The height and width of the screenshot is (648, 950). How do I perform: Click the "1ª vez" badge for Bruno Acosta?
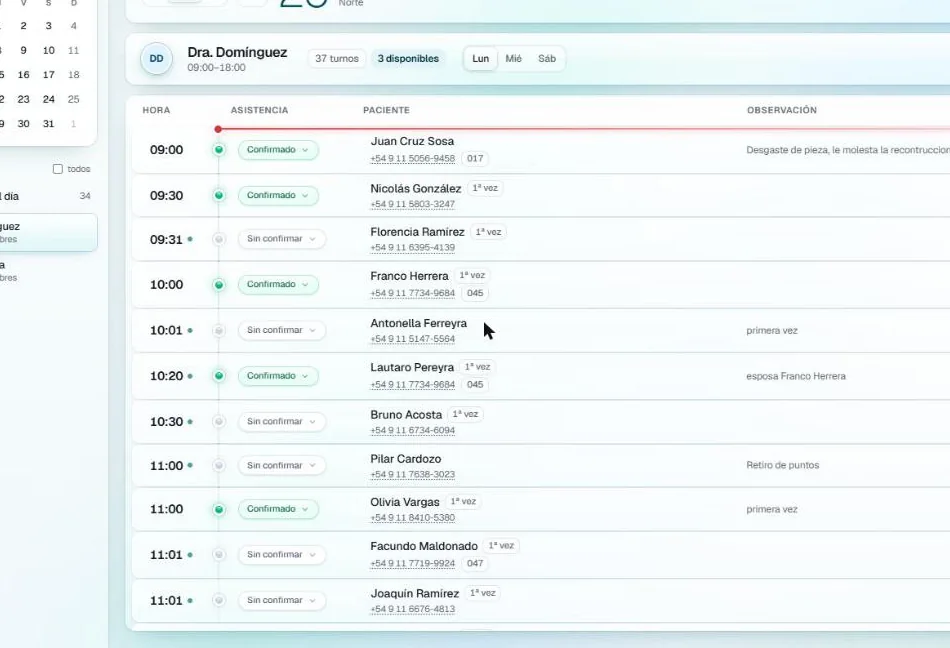tap(465, 414)
